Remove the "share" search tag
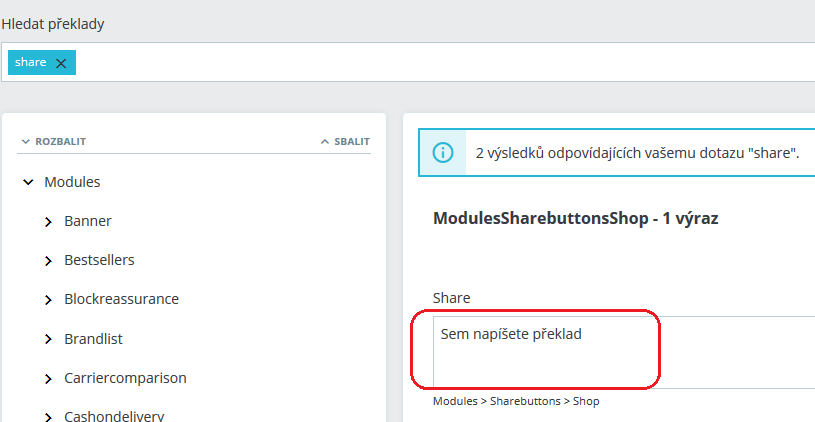815x422 pixels. coord(61,63)
